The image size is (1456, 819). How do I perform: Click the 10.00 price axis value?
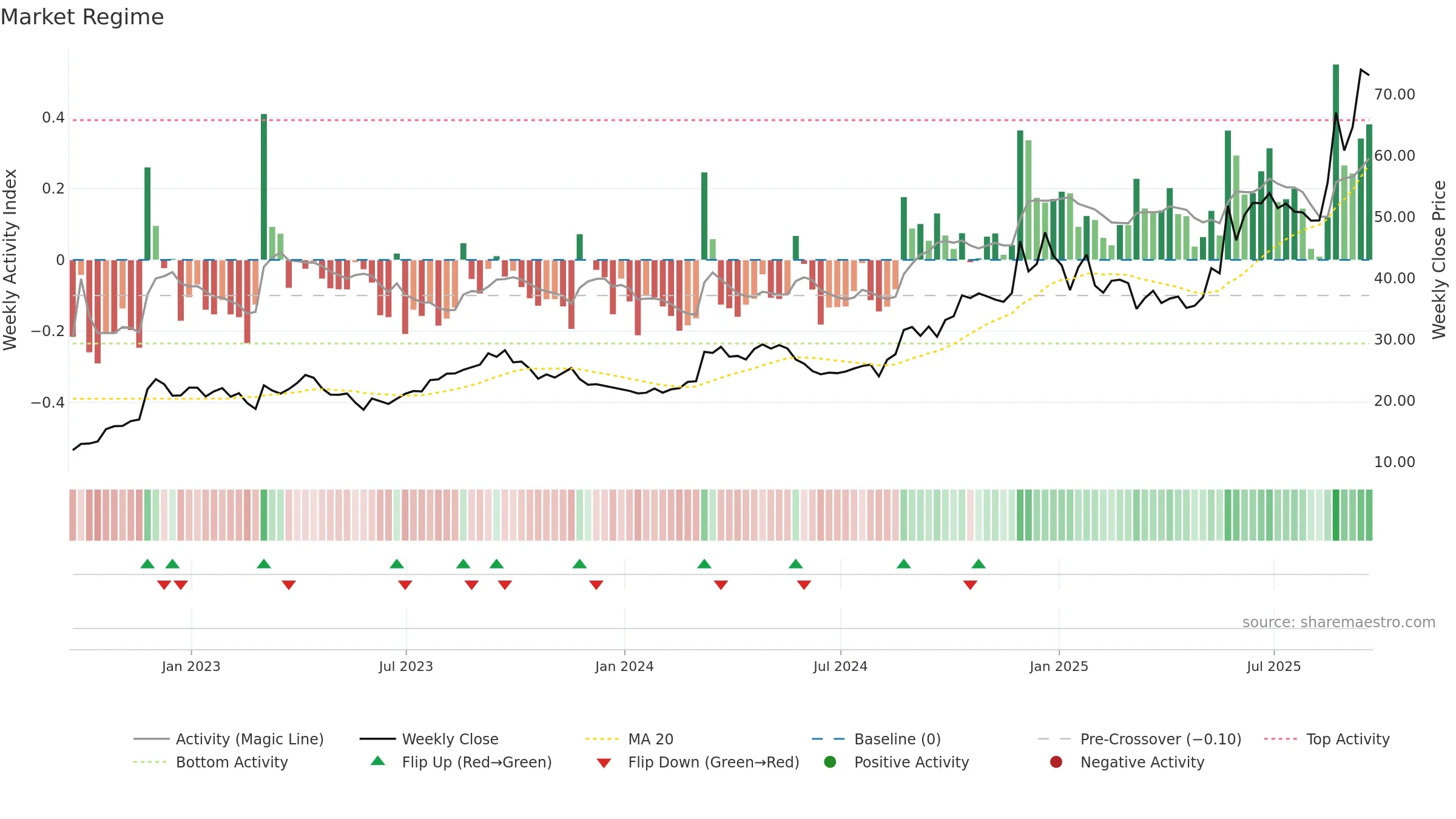tap(1395, 462)
